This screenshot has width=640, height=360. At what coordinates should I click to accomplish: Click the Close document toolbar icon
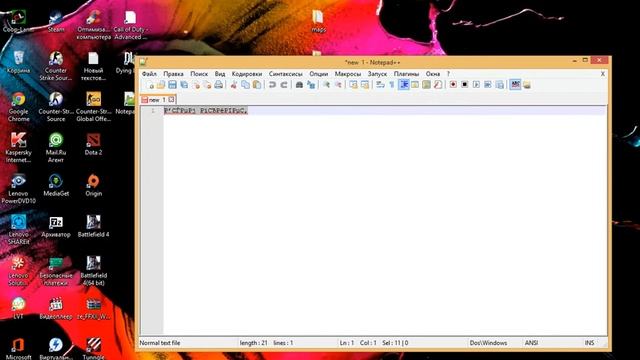[196, 85]
